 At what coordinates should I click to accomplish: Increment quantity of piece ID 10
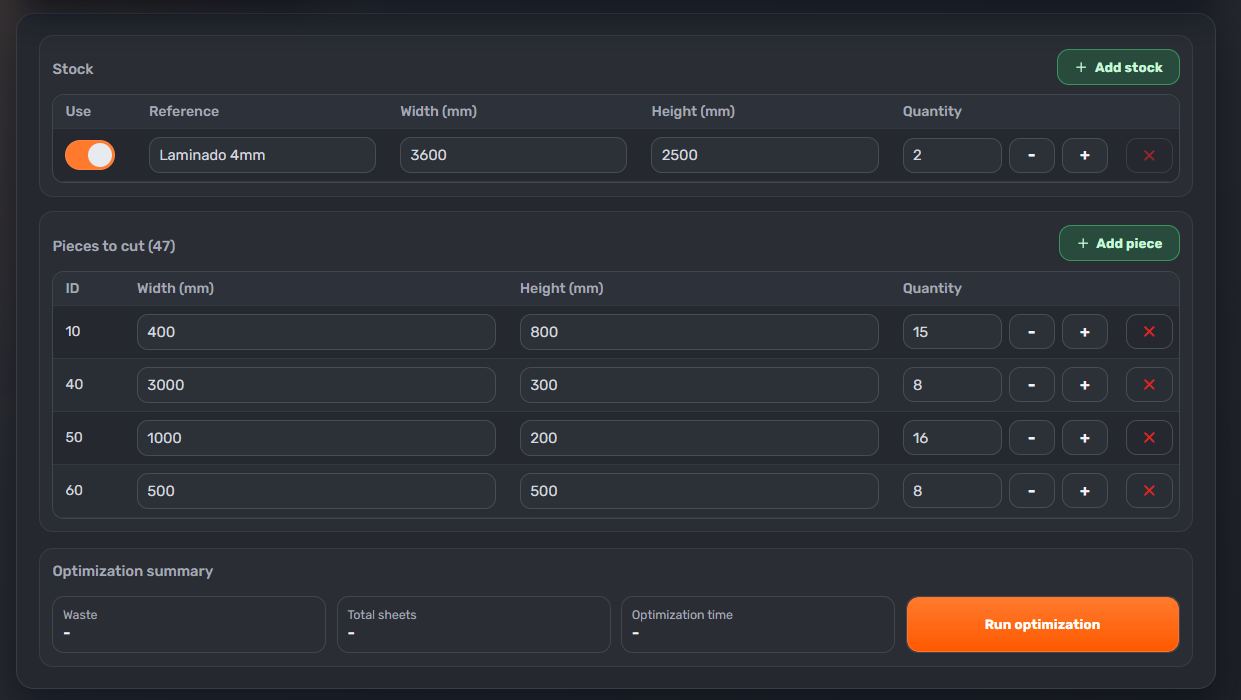pyautogui.click(x=1085, y=331)
